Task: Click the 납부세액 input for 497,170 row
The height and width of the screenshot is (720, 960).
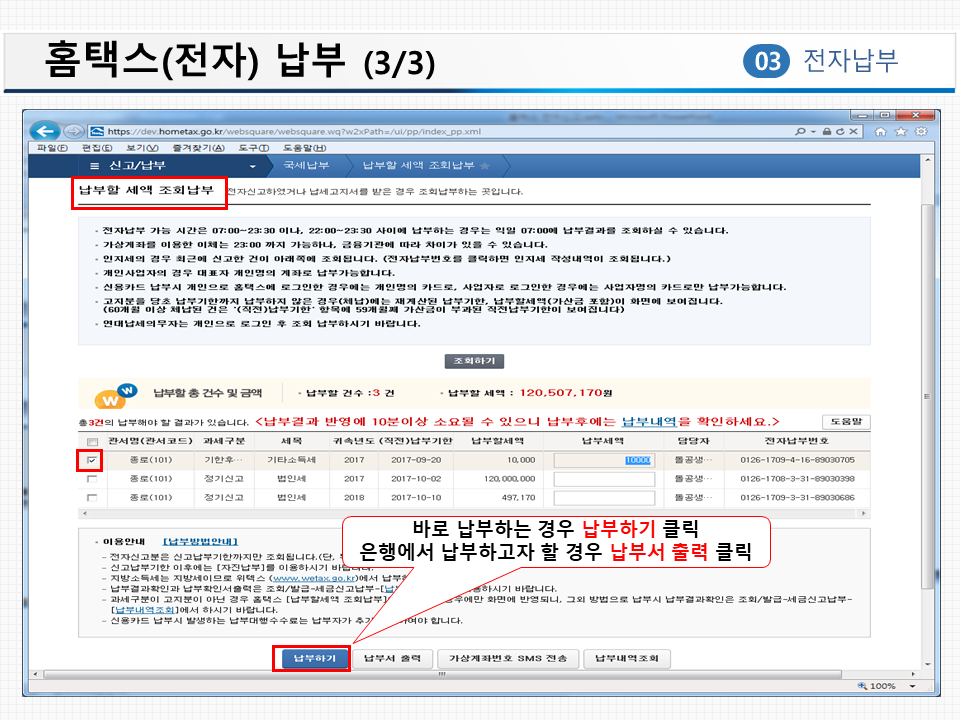Action: tap(604, 497)
